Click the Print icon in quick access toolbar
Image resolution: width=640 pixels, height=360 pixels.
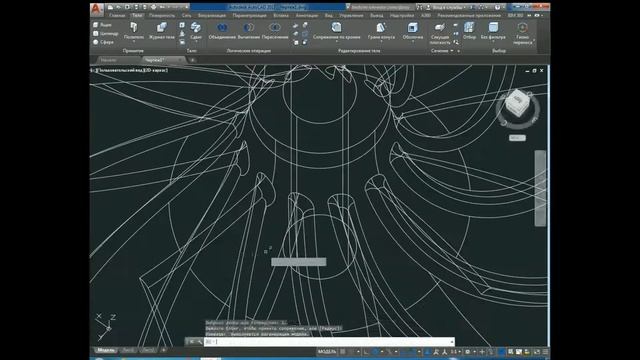153,7
